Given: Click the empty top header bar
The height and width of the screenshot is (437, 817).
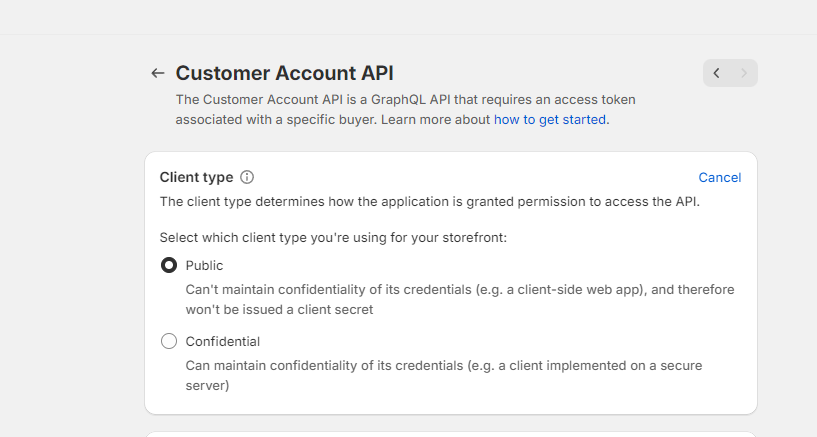Looking at the screenshot, I should (408, 16).
